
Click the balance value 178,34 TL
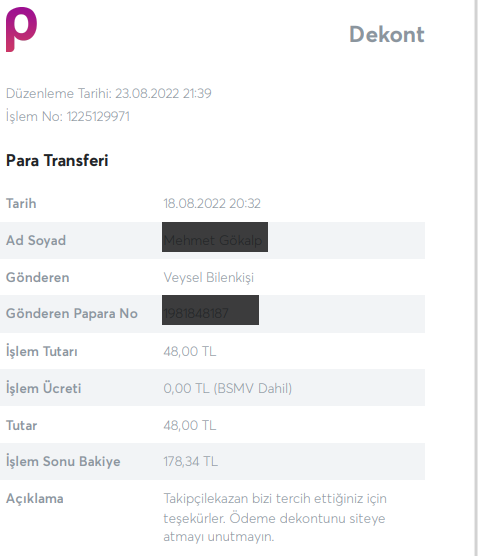click(190, 461)
